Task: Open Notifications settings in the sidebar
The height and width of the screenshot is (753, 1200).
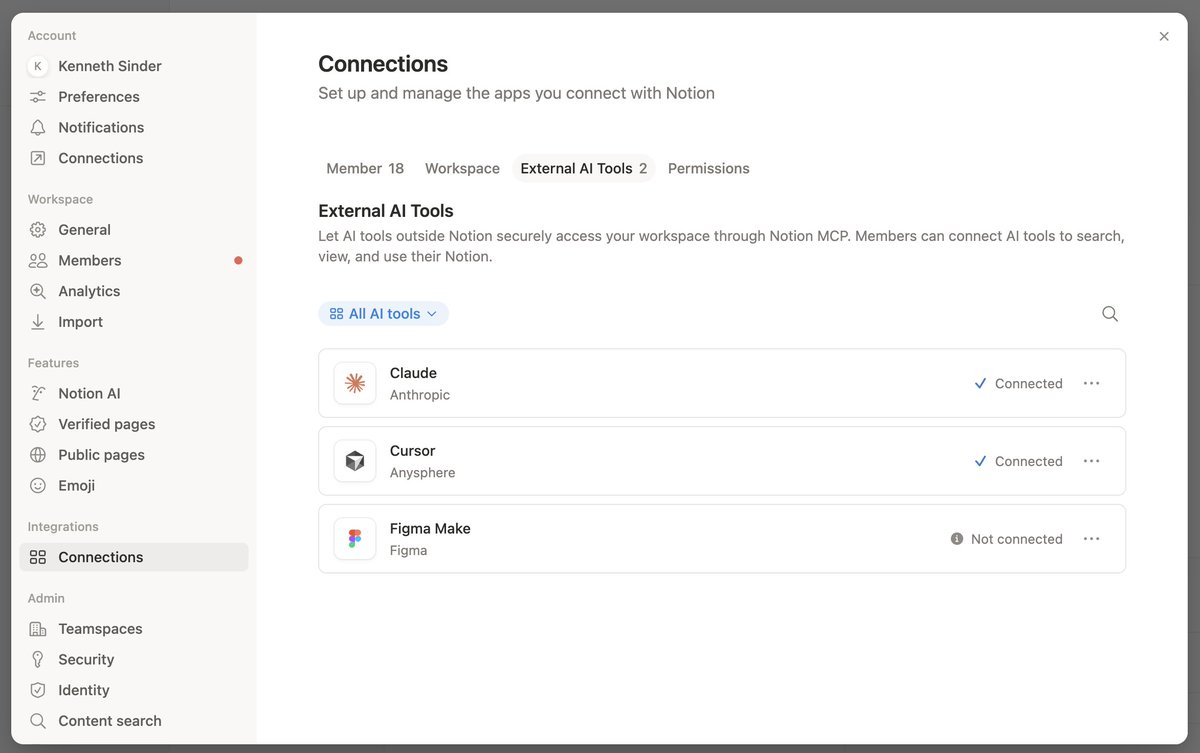Action: pyautogui.click(x=134, y=127)
